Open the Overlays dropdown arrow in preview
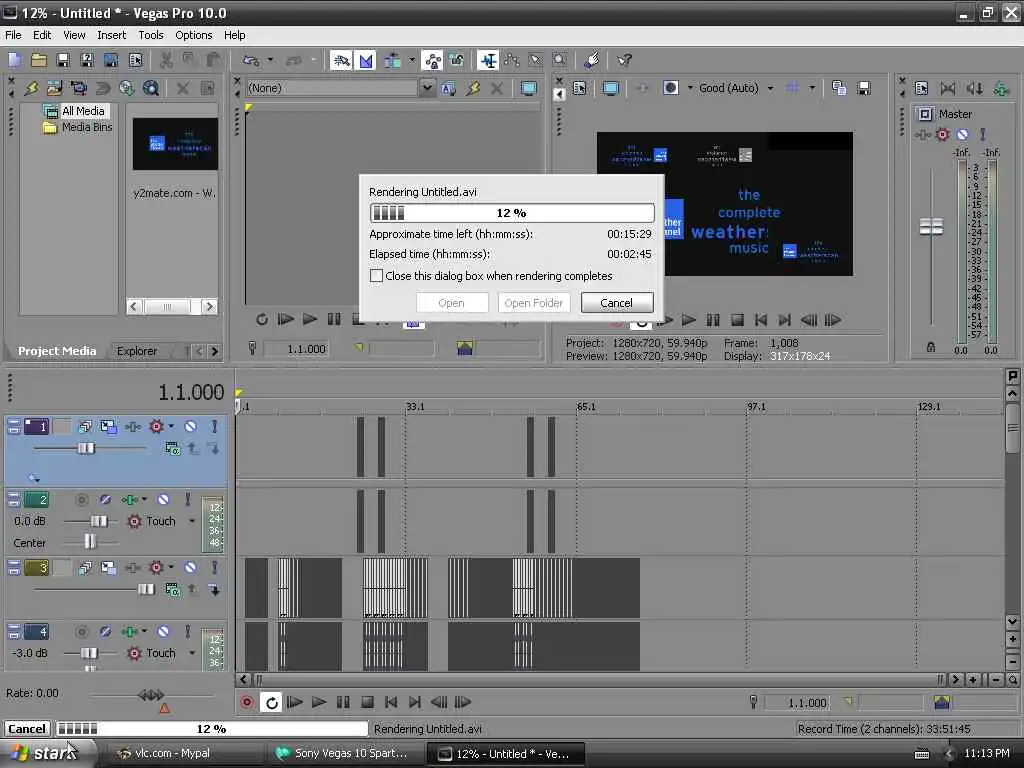Viewport: 1024px width, 768px height. pos(812,88)
